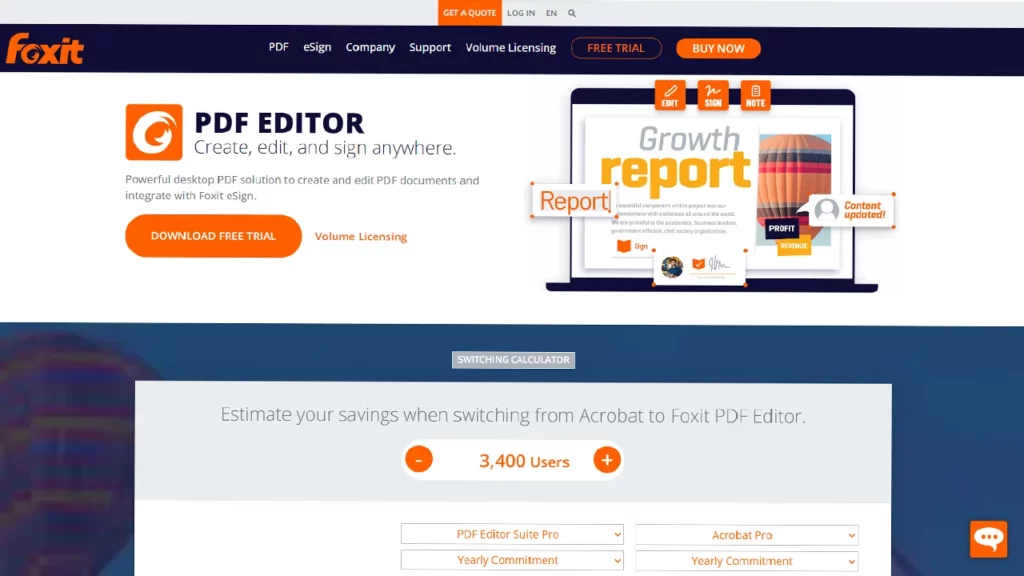
Task: Click Get a Quote in top bar
Action: (x=469, y=13)
